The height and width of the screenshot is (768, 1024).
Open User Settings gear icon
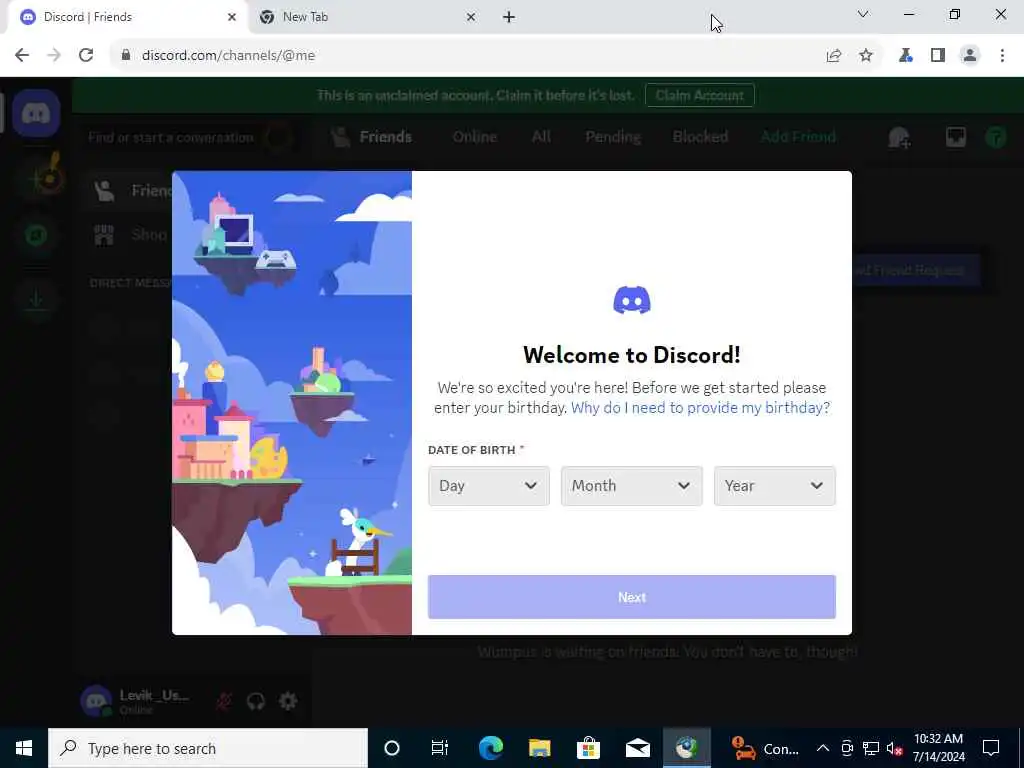[x=288, y=701]
